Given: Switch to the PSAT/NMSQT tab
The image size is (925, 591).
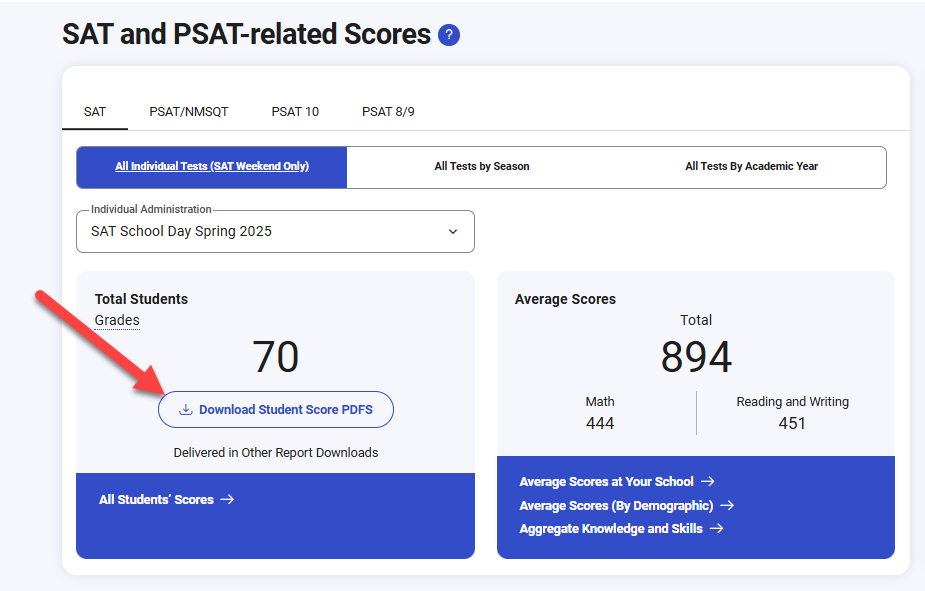Looking at the screenshot, I should (x=189, y=112).
